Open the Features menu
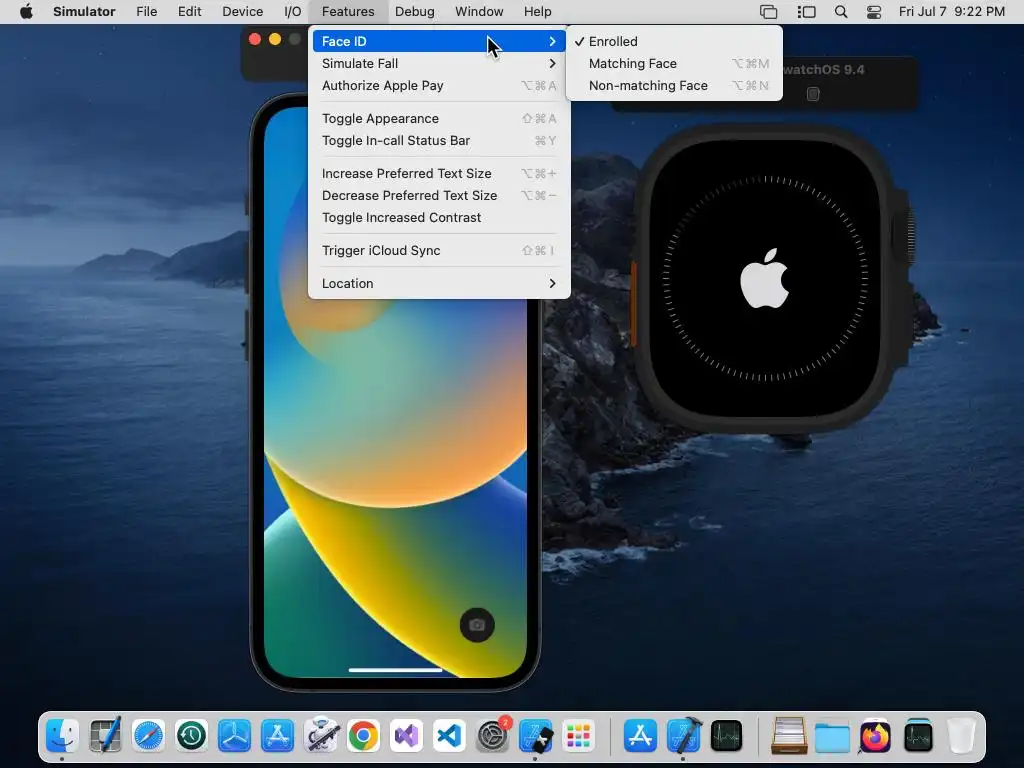The width and height of the screenshot is (1024, 768). click(348, 12)
